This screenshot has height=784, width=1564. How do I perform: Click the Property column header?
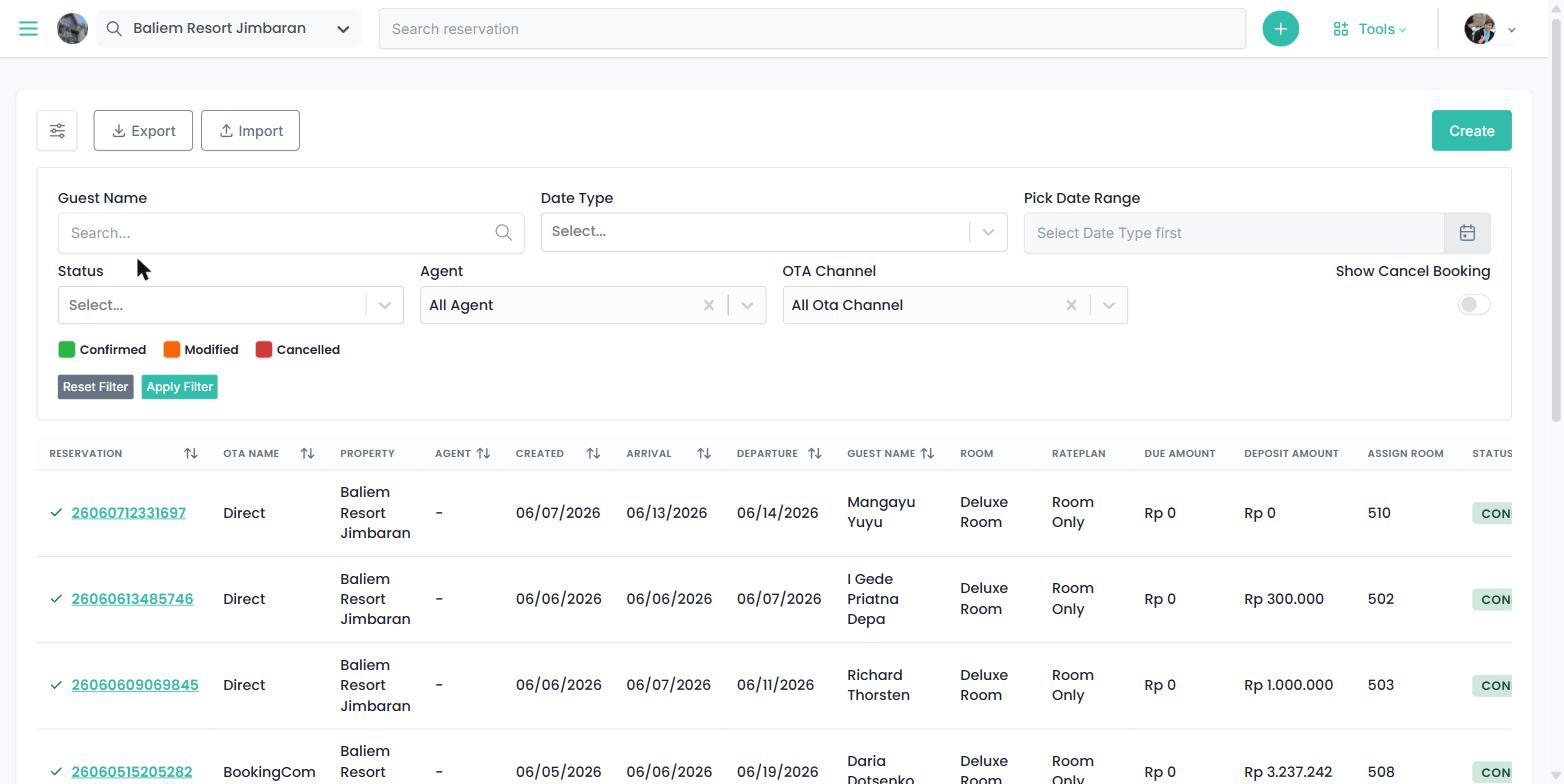pyautogui.click(x=367, y=454)
